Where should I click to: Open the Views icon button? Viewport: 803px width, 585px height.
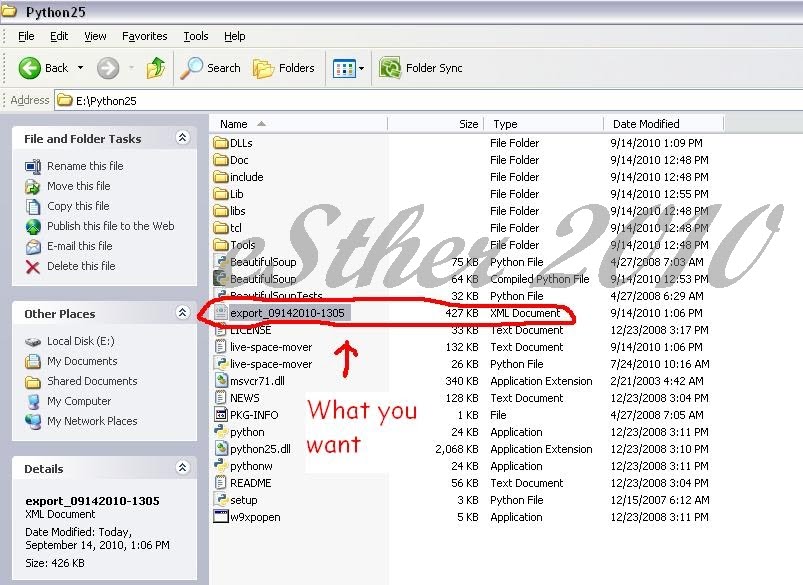pos(344,68)
